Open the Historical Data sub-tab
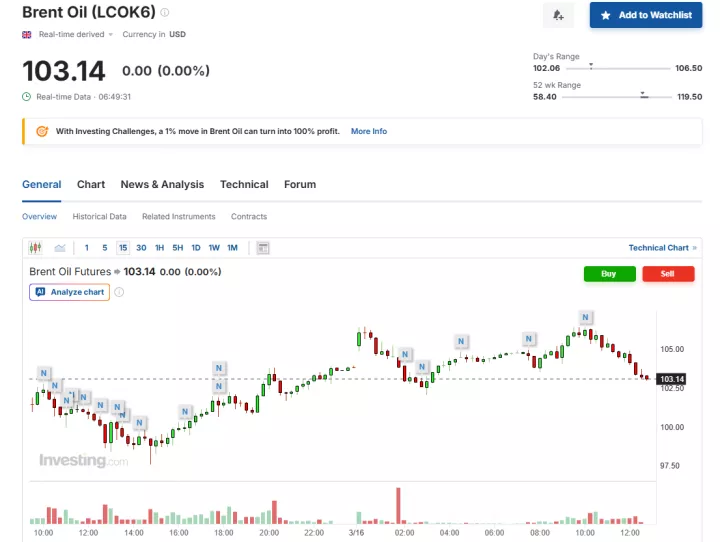The height and width of the screenshot is (542, 720). pyautogui.click(x=99, y=216)
